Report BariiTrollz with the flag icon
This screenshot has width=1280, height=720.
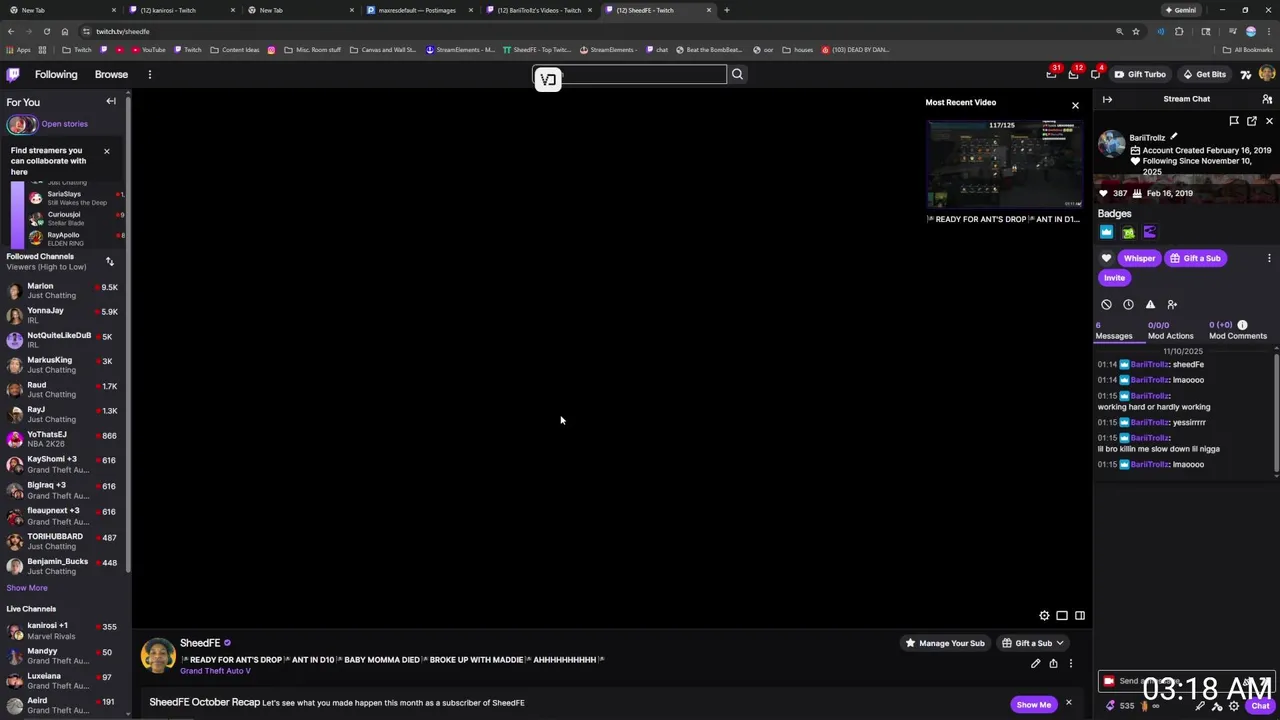[x=1234, y=121]
